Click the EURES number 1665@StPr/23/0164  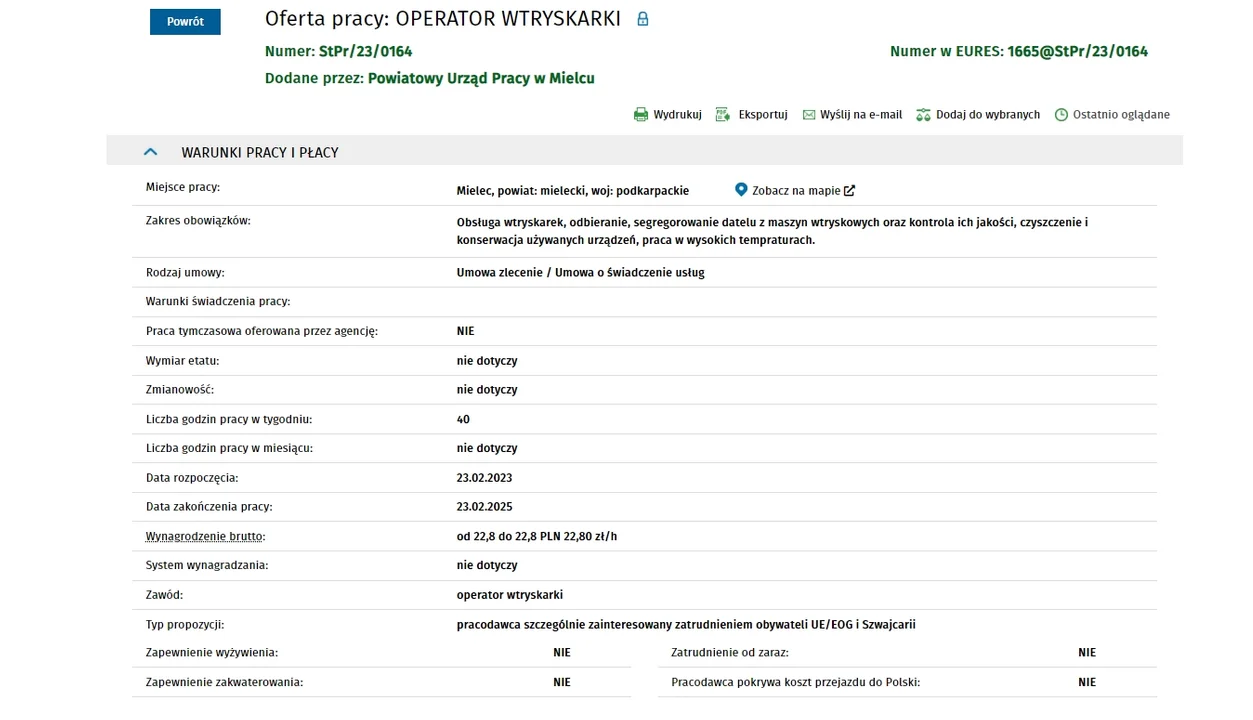(1077, 51)
